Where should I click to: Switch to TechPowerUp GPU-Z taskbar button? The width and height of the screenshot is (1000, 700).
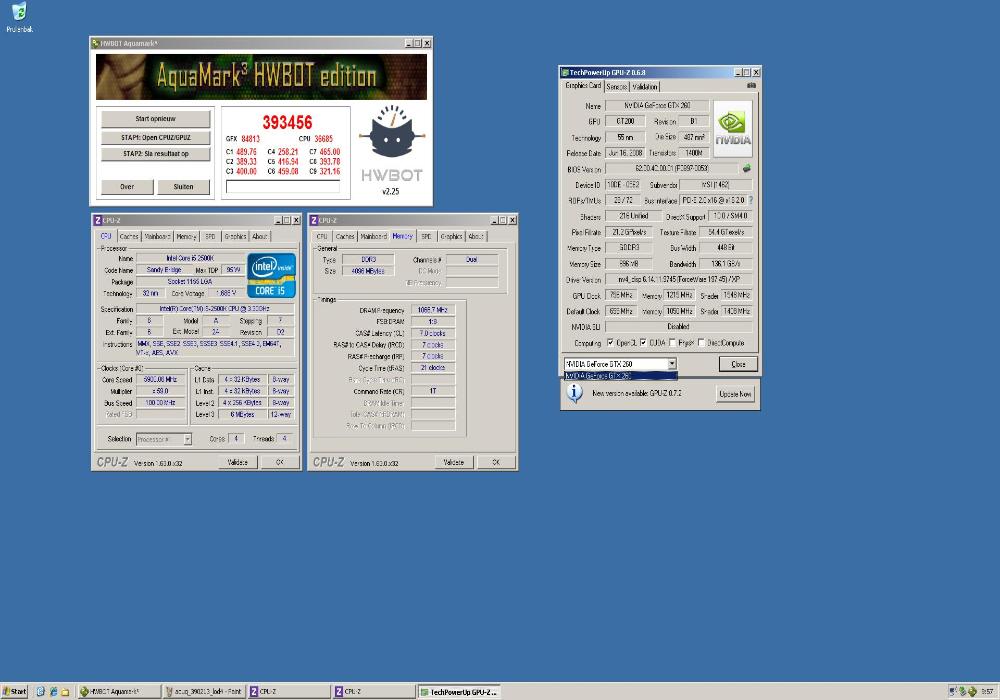[459, 691]
